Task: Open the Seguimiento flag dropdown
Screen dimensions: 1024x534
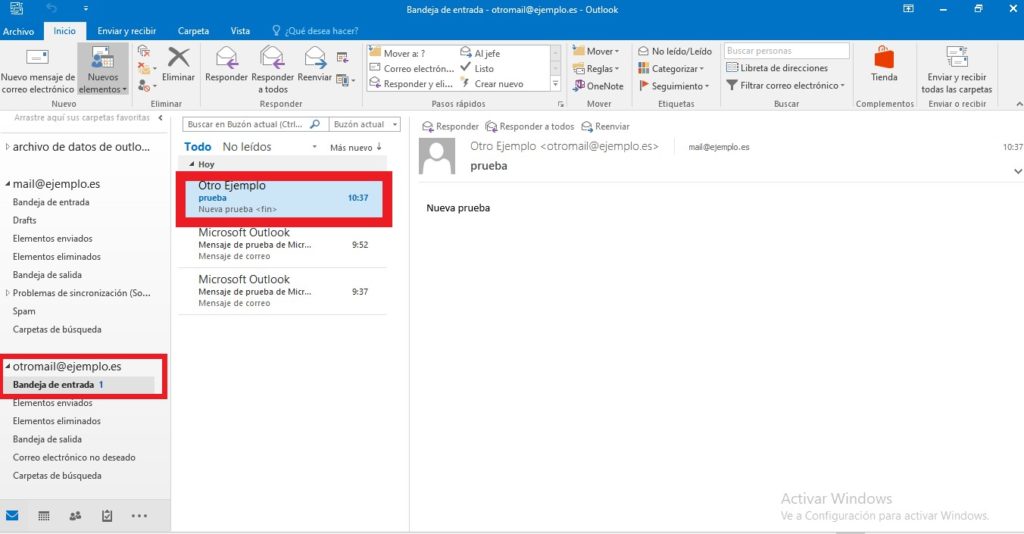Action: (x=674, y=86)
